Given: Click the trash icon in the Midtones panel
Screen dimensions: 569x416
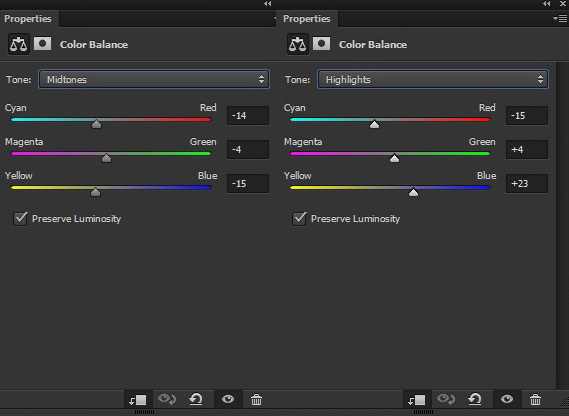Looking at the screenshot, I should tap(256, 400).
